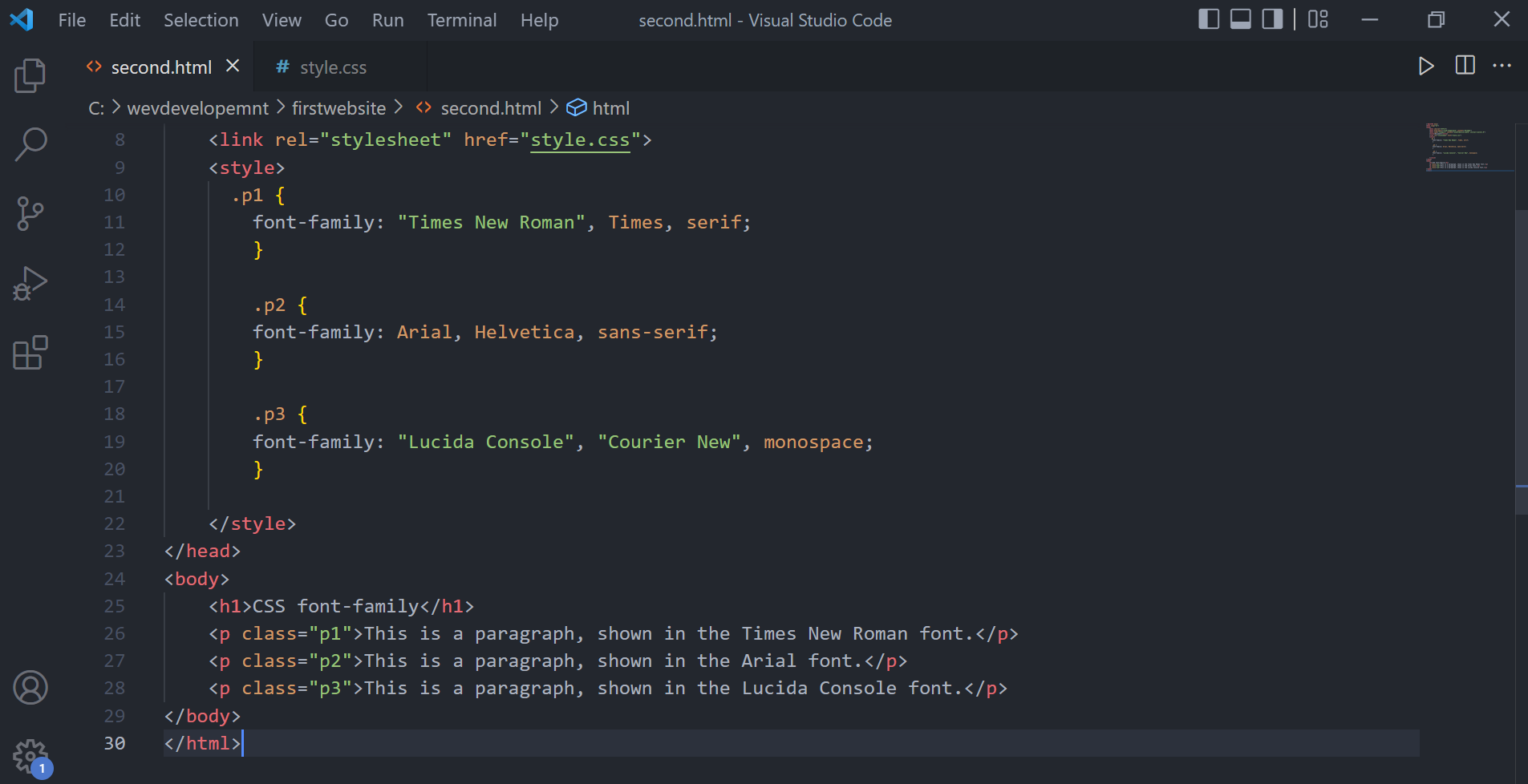The height and width of the screenshot is (784, 1528).
Task: Open the Source Control view
Action: point(30,214)
